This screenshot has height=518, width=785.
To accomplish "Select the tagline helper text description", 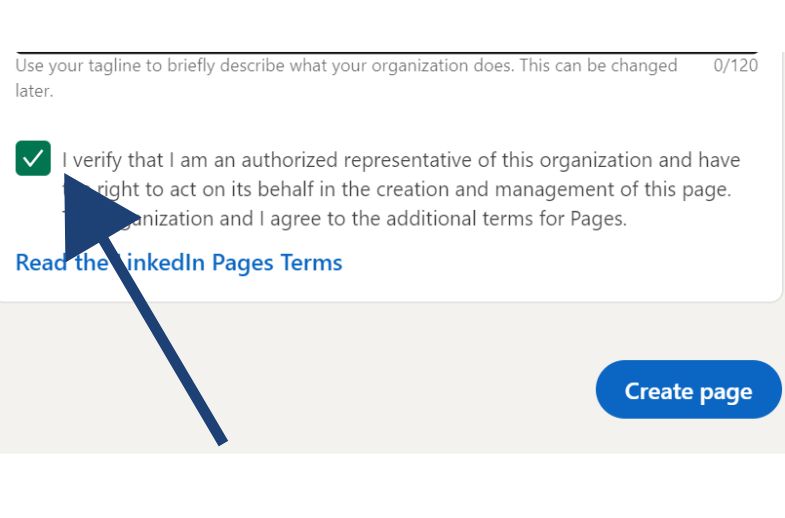I will (x=346, y=78).
